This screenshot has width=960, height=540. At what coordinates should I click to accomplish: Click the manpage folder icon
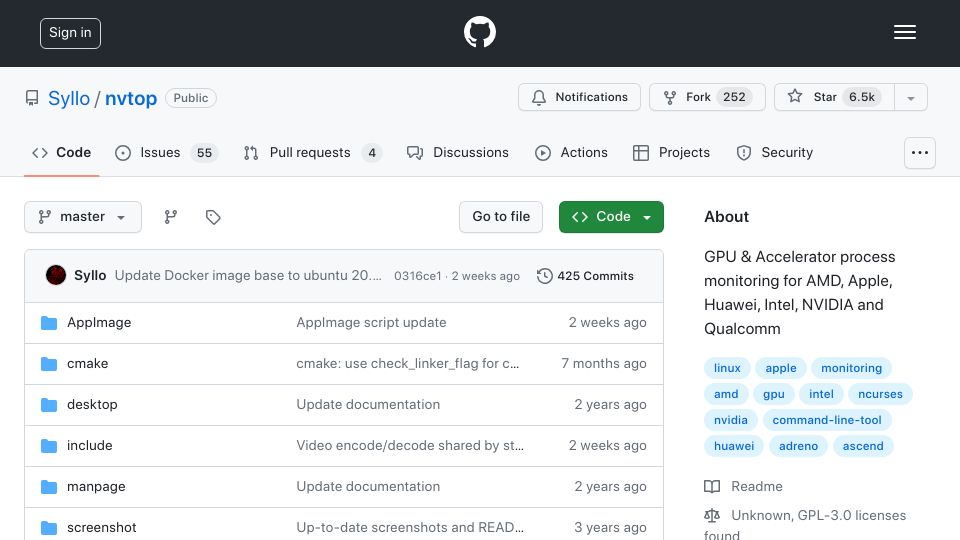[49, 487]
